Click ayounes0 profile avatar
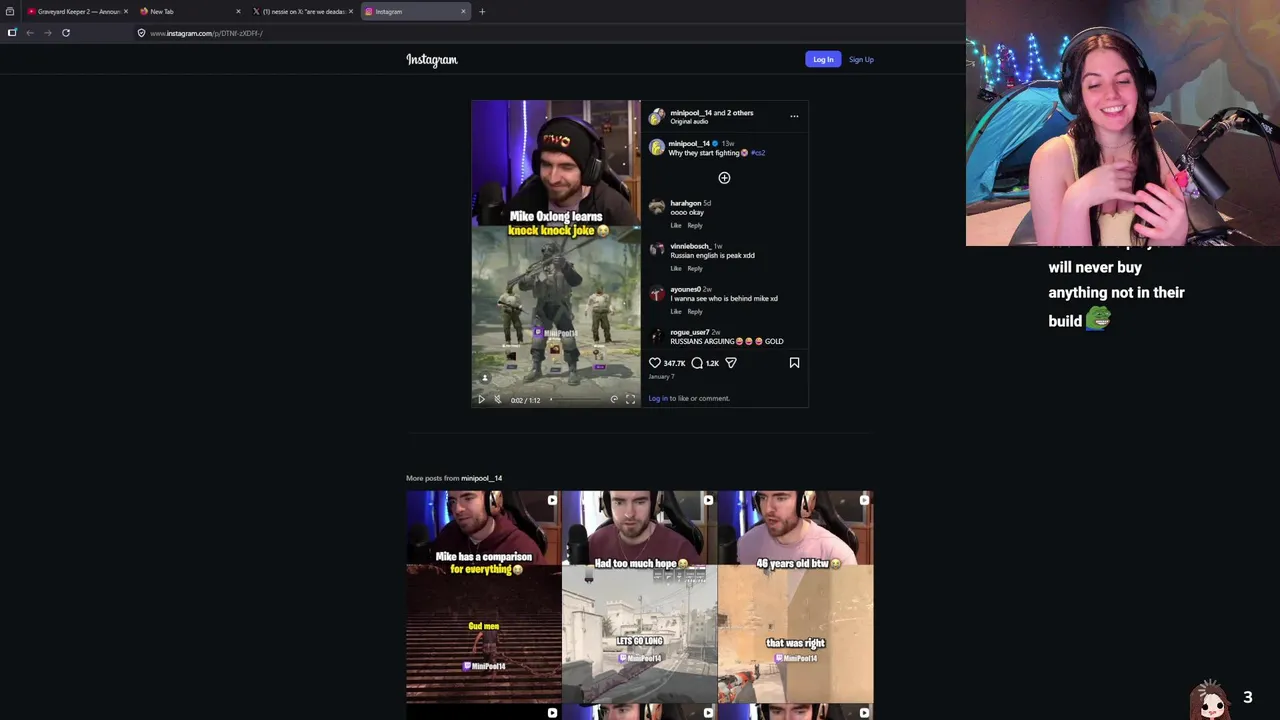 click(x=656, y=293)
